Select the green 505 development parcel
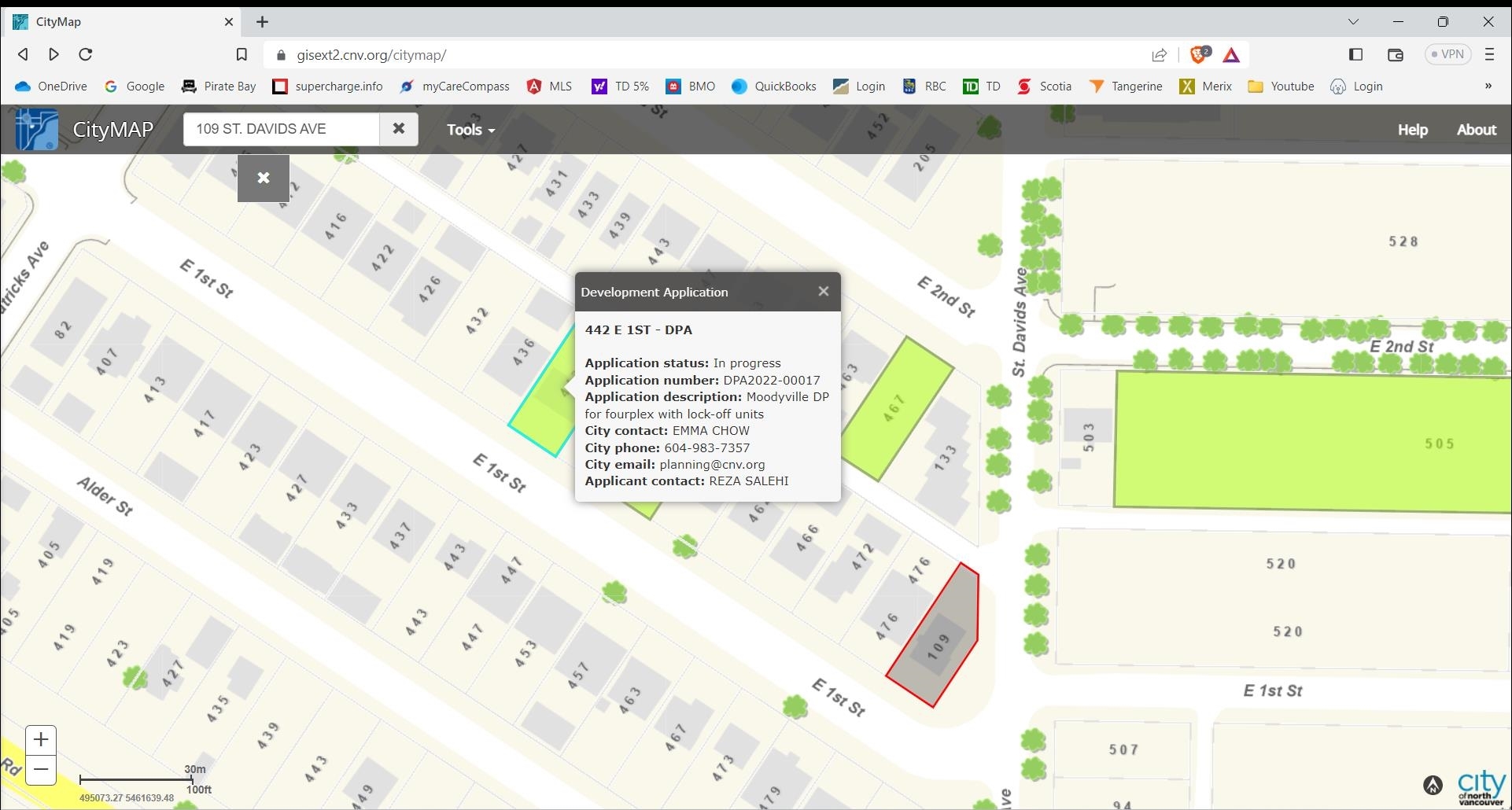This screenshot has height=810, width=1512. [1314, 443]
